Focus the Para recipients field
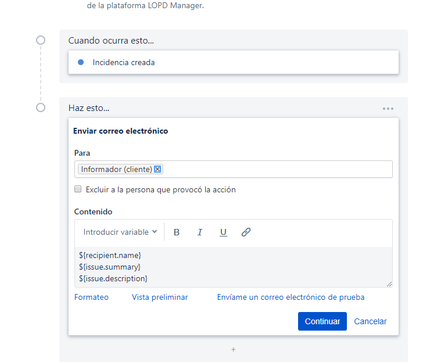This screenshot has width=423, height=362. coord(233,169)
